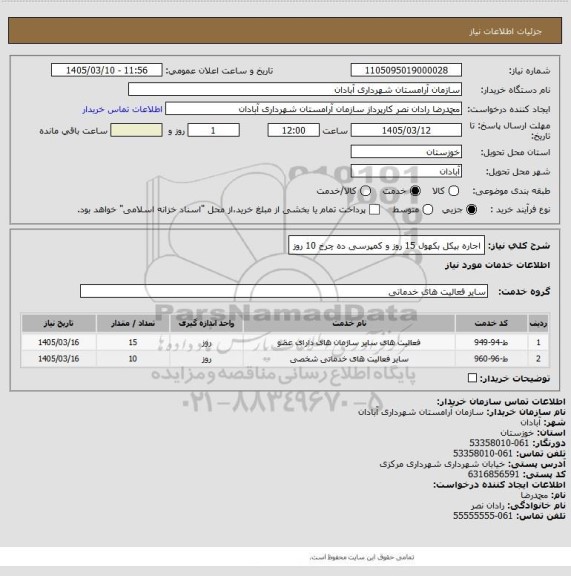Click service code ط-94-949 in row 1

491,342
